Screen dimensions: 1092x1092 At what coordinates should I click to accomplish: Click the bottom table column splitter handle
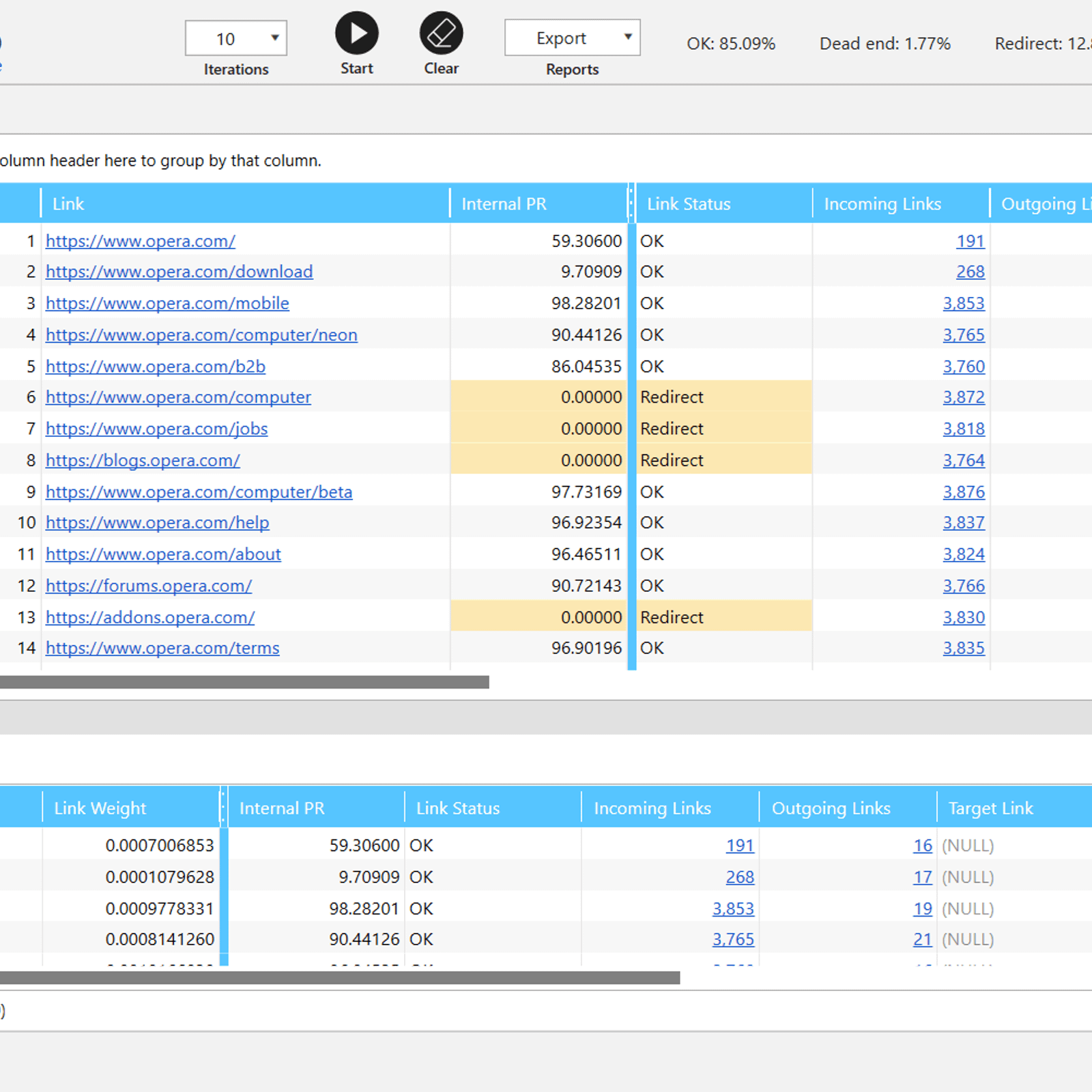point(223,807)
